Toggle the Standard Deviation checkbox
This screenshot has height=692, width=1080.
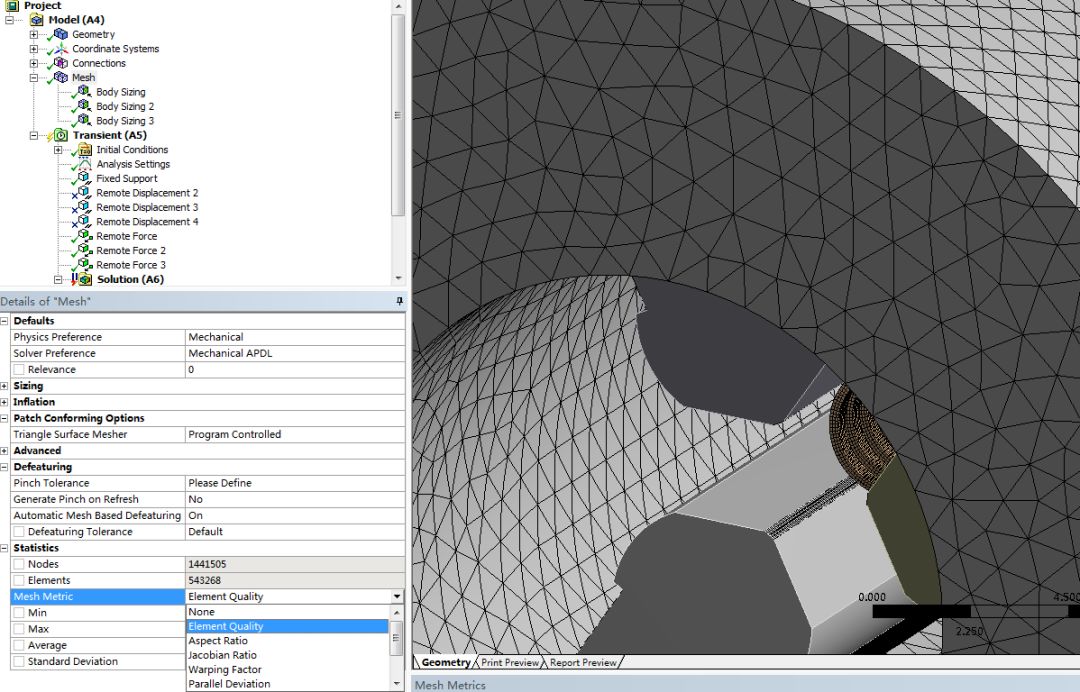click(19, 662)
